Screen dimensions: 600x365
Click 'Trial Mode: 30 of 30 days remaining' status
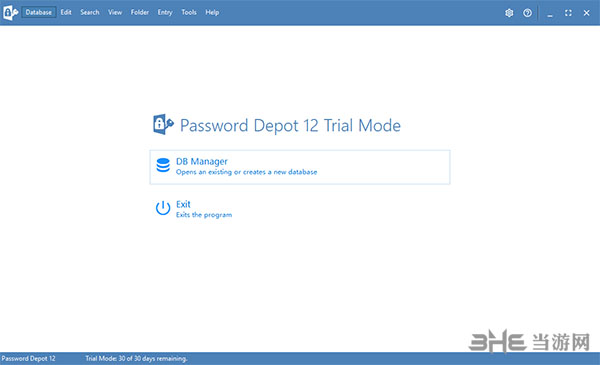click(136, 358)
